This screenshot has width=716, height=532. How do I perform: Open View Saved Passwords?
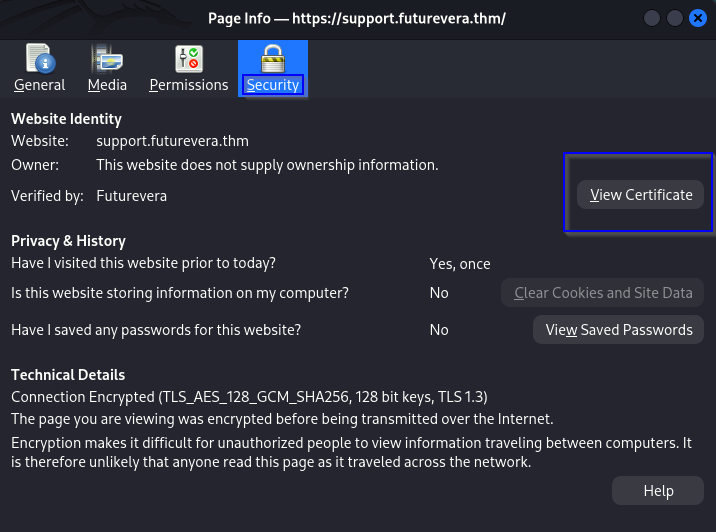click(618, 330)
